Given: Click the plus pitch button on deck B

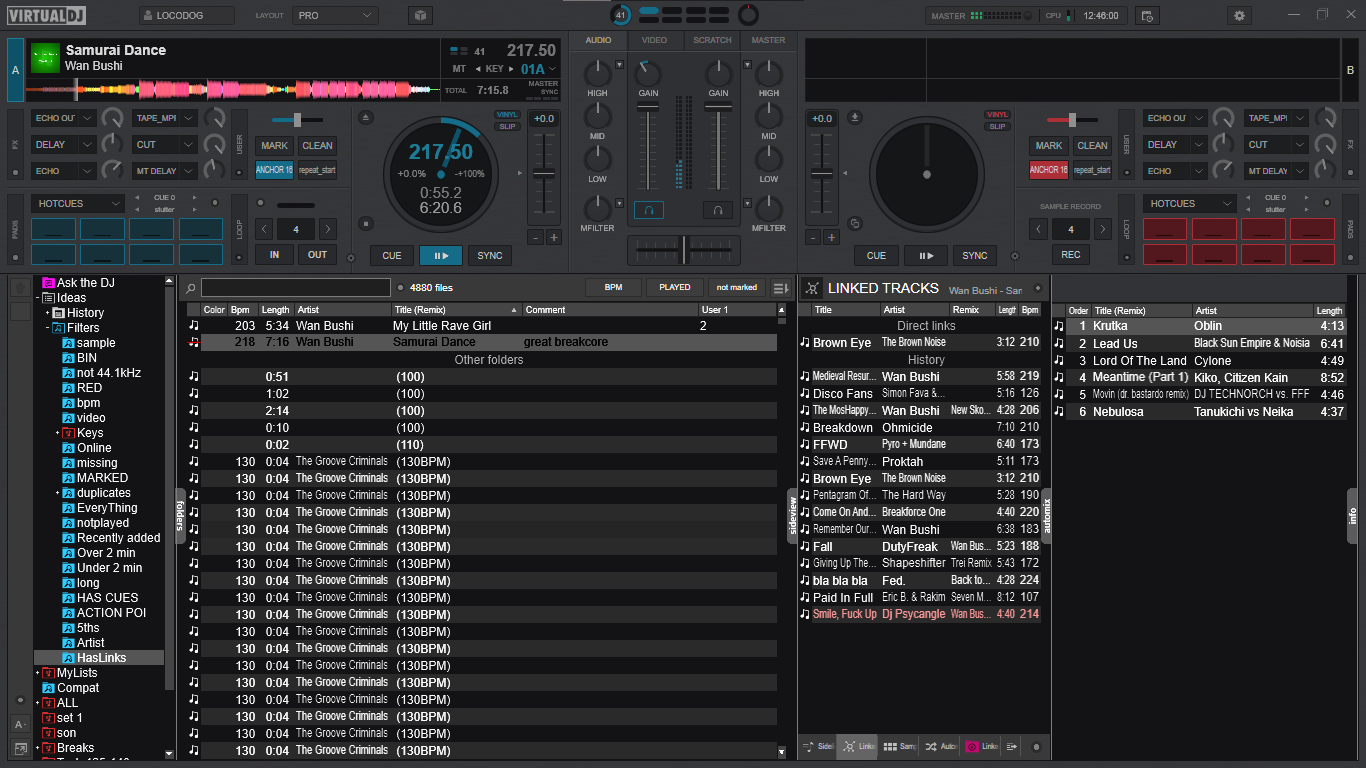Looking at the screenshot, I should [831, 237].
